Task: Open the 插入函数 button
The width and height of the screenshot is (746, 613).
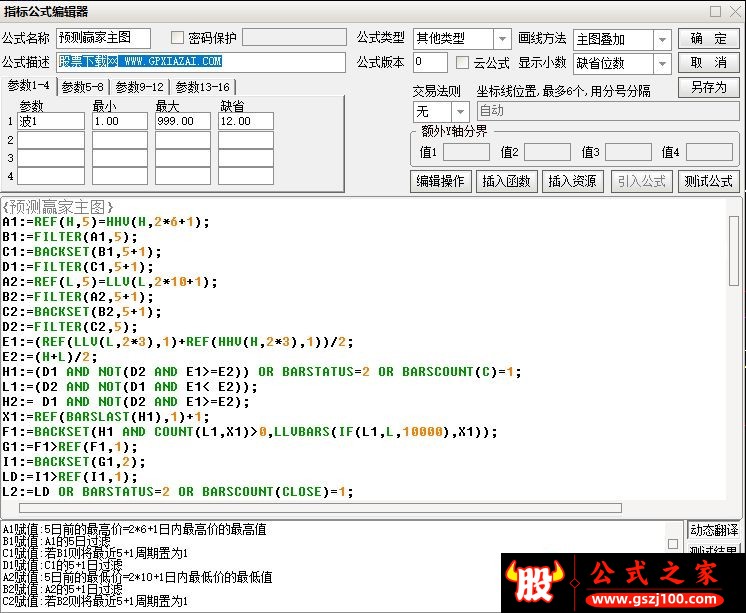Action: (x=506, y=181)
